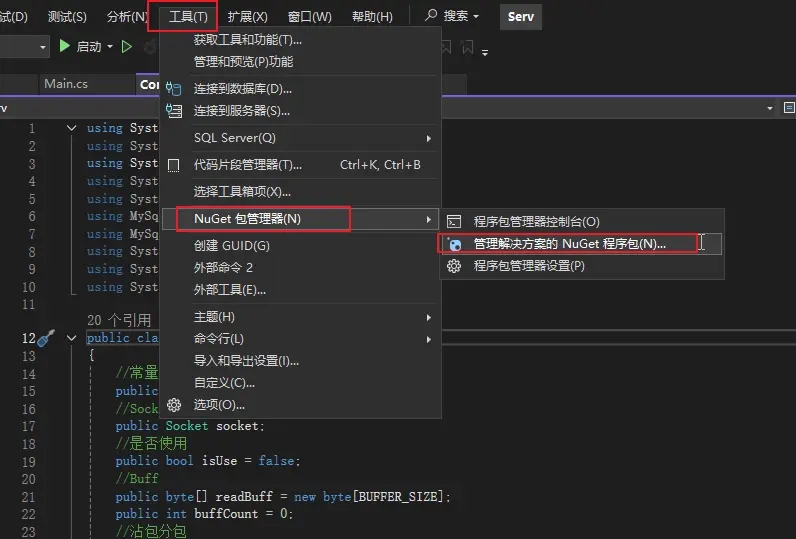Screen dimensions: 796x539
Task: Click the package manager settings gear icon
Action: (x=454, y=266)
